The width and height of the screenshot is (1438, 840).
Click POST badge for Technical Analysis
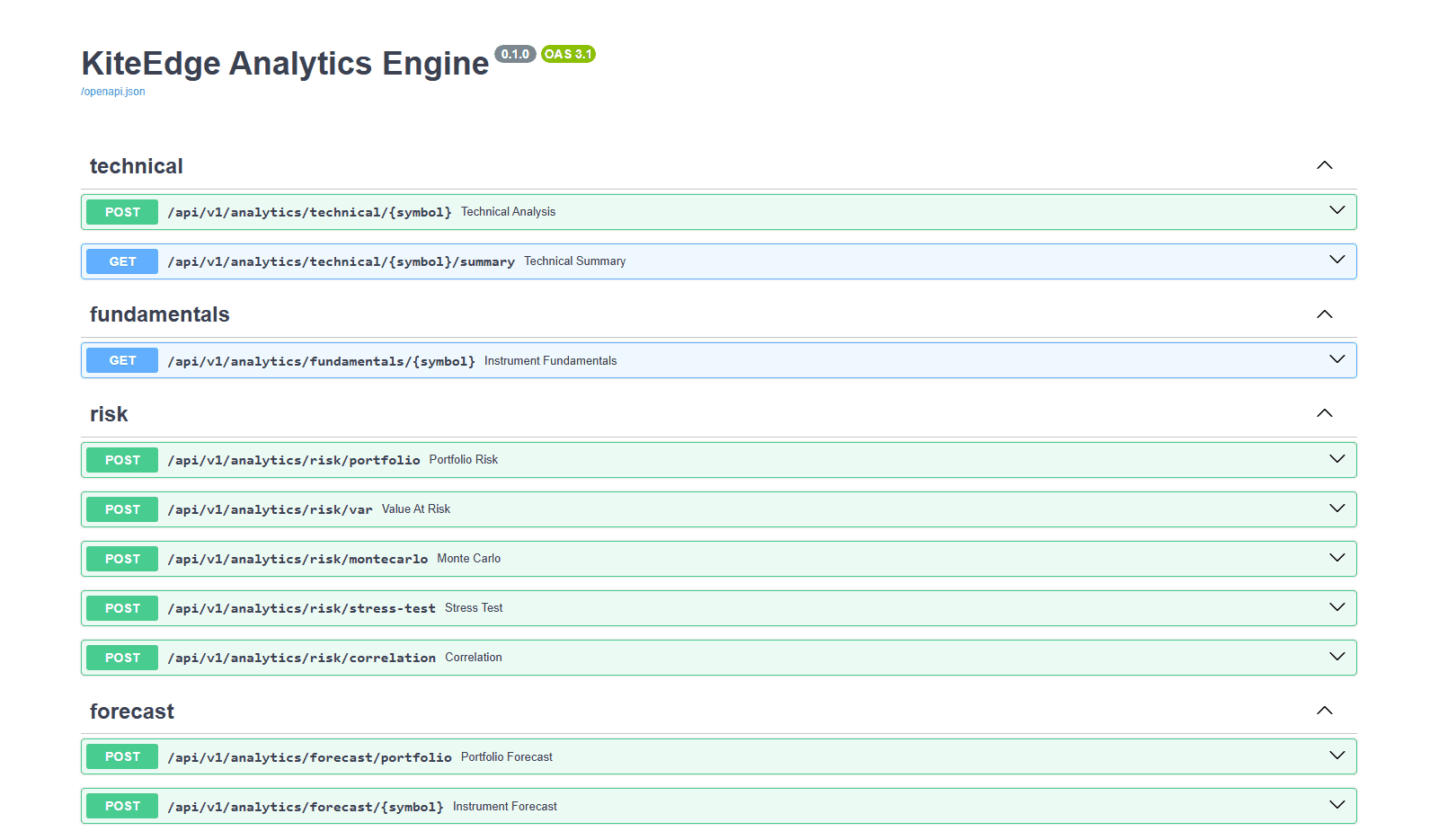[x=122, y=212]
